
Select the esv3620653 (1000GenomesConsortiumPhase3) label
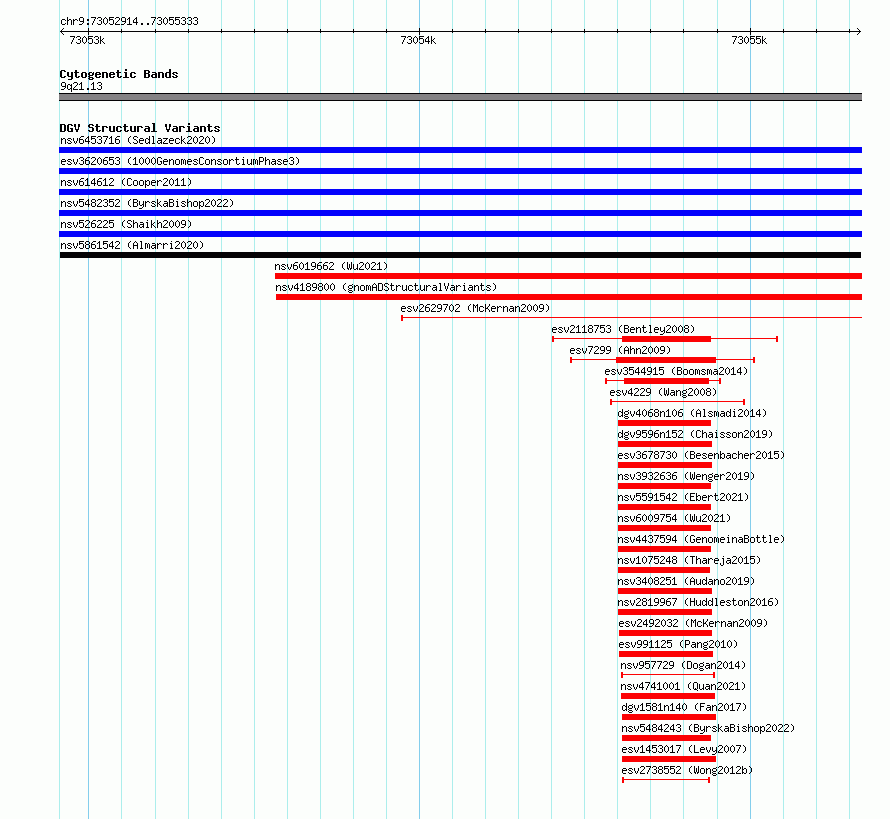click(x=180, y=161)
